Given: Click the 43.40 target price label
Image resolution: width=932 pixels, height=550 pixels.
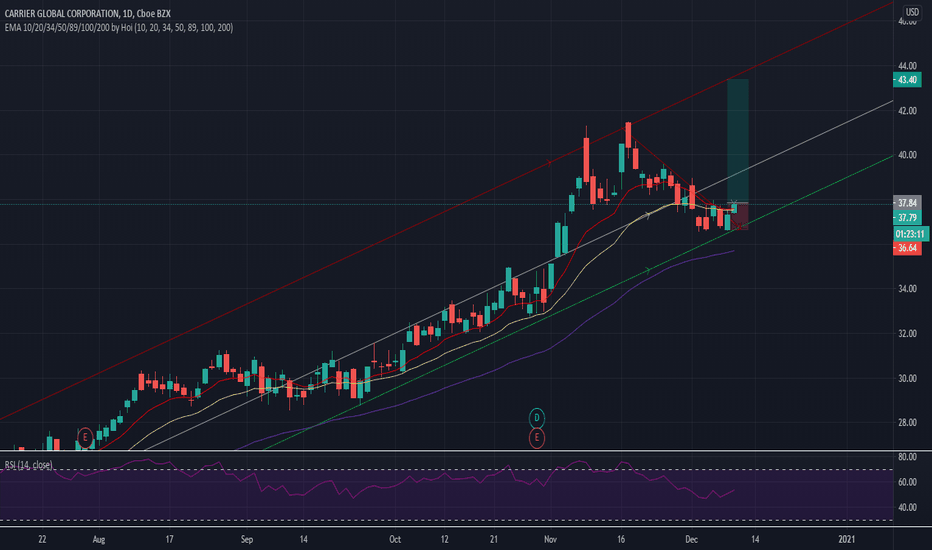Looking at the screenshot, I should 907,80.
